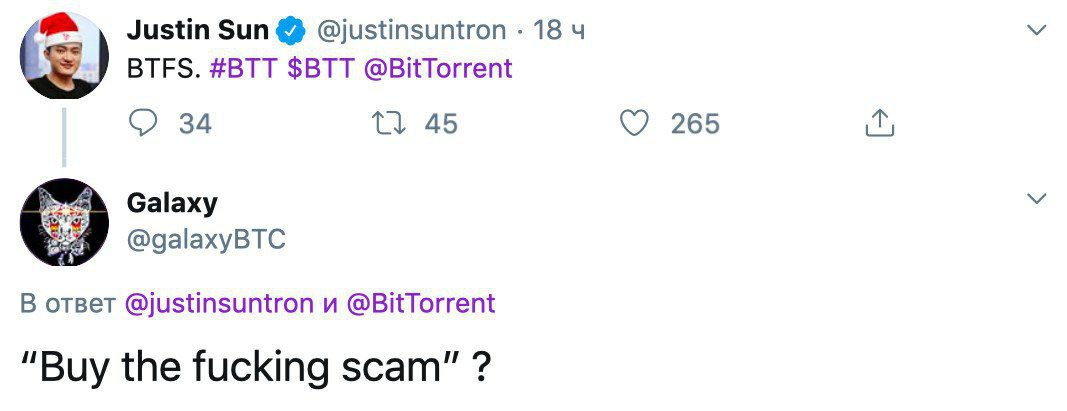Open @BitTorrent in the reply-to line
Image resolution: width=1067 pixels, height=411 pixels.
coord(421,303)
